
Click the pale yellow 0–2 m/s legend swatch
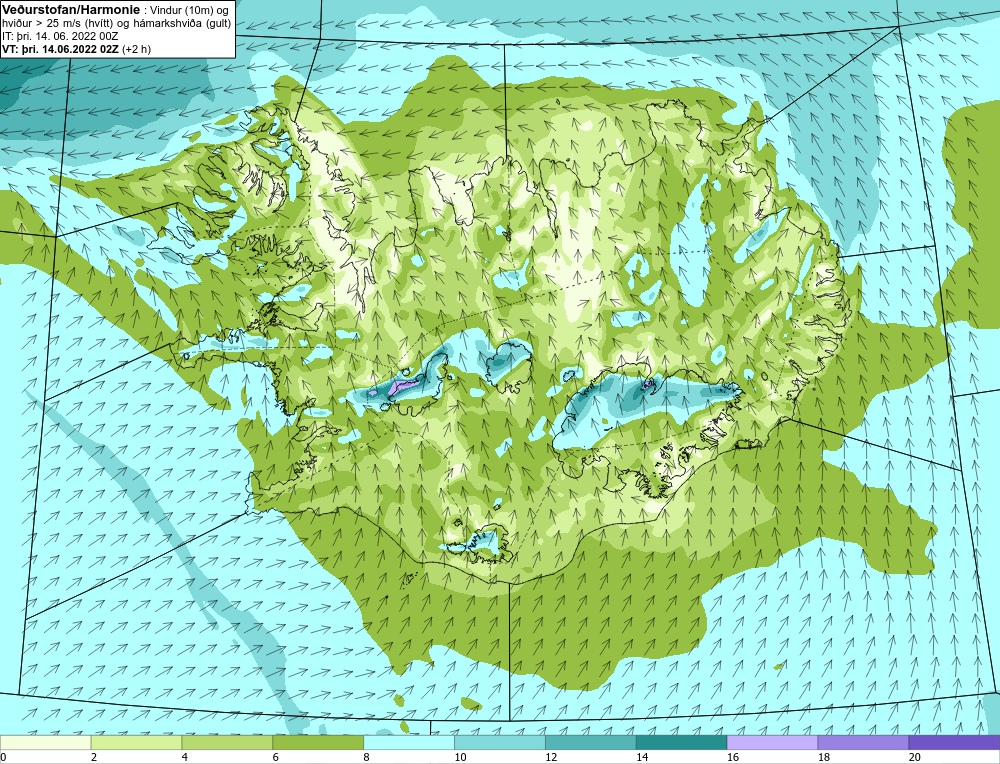click(46, 742)
